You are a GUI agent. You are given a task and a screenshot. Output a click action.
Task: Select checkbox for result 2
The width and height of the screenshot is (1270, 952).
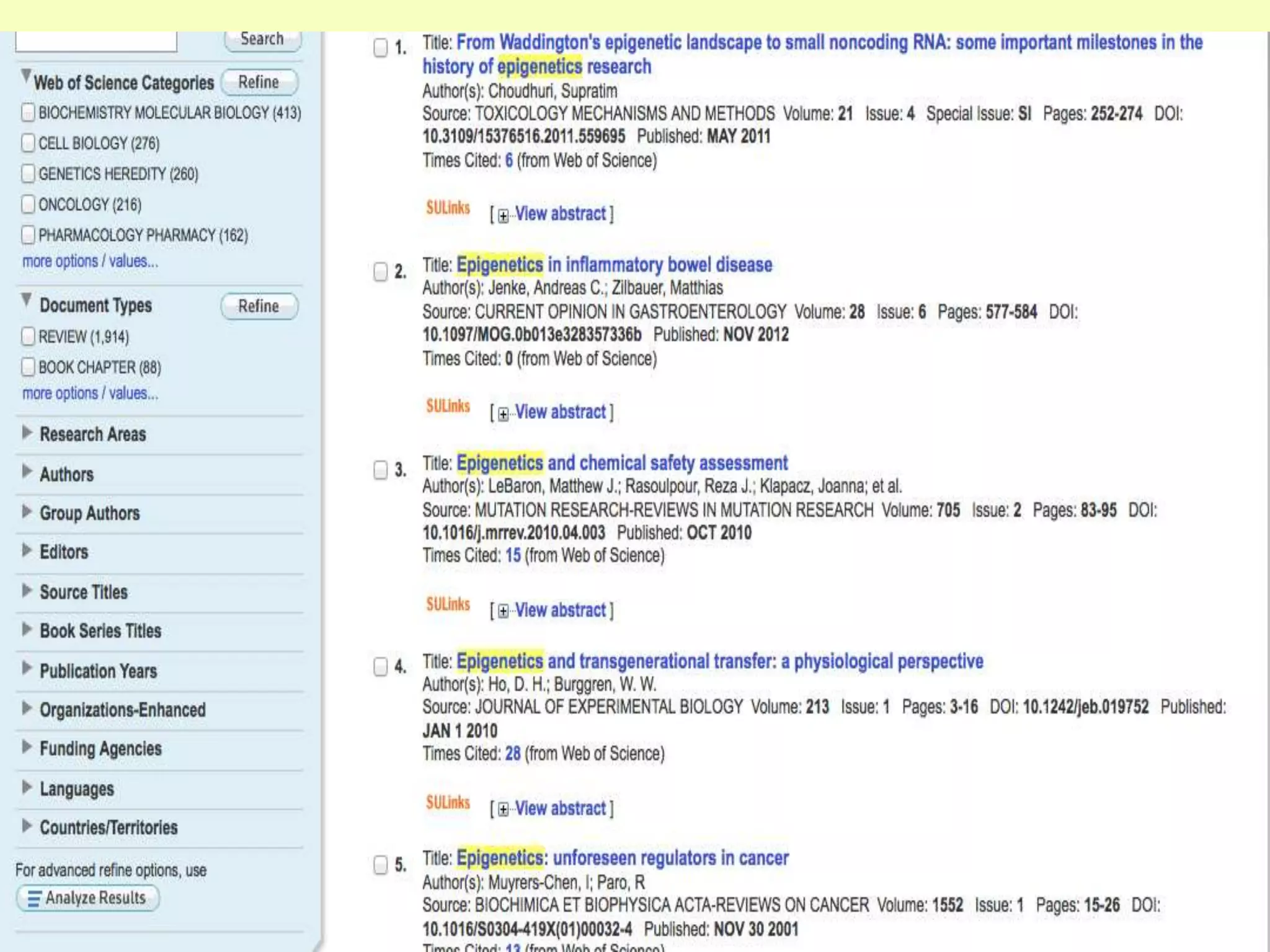380,271
